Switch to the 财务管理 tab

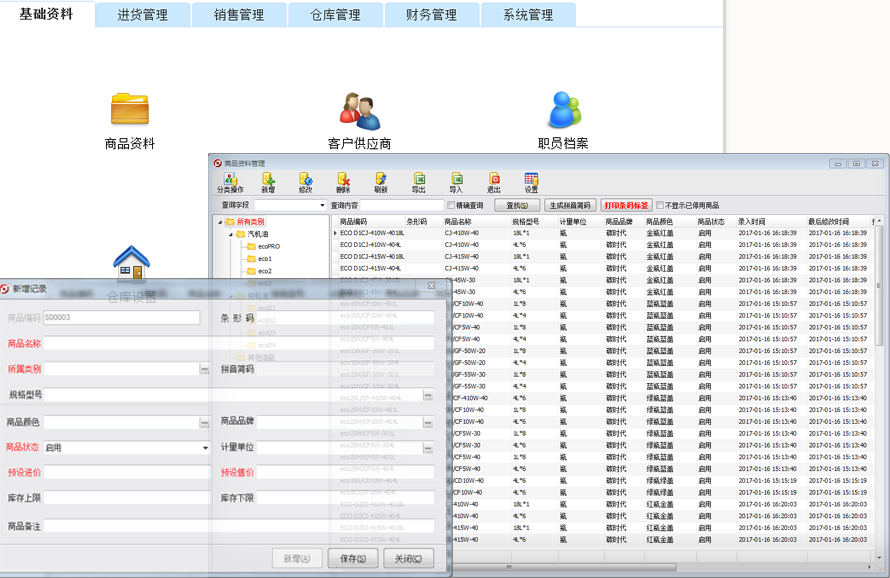pyautogui.click(x=431, y=15)
